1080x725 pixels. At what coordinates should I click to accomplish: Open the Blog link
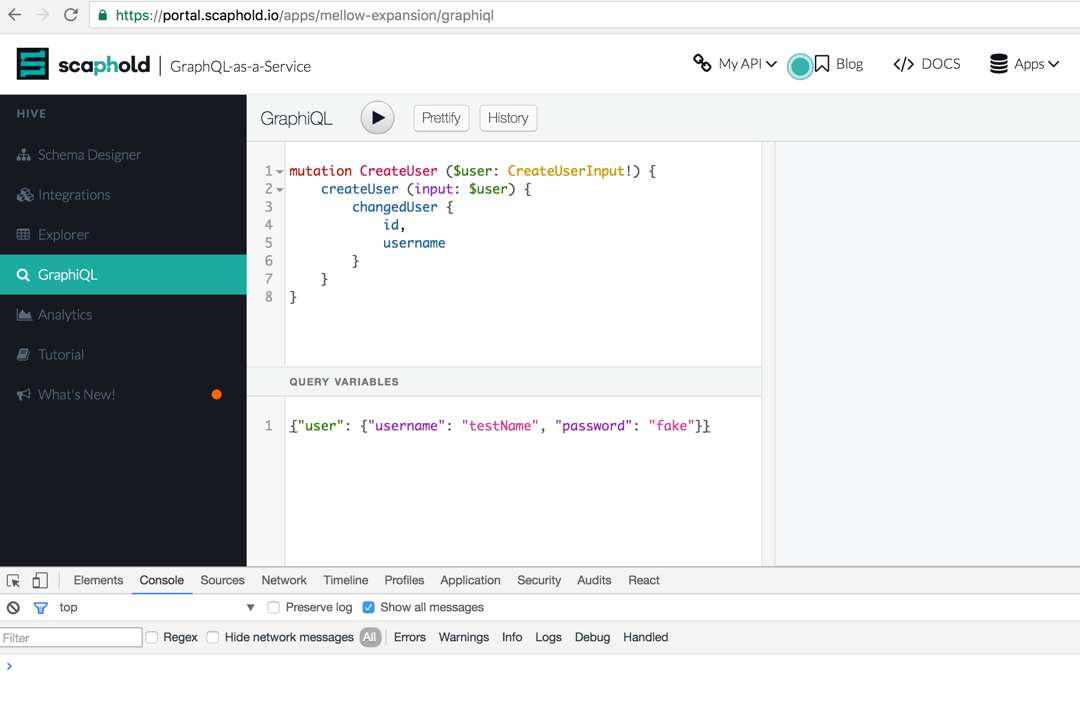pyautogui.click(x=839, y=64)
